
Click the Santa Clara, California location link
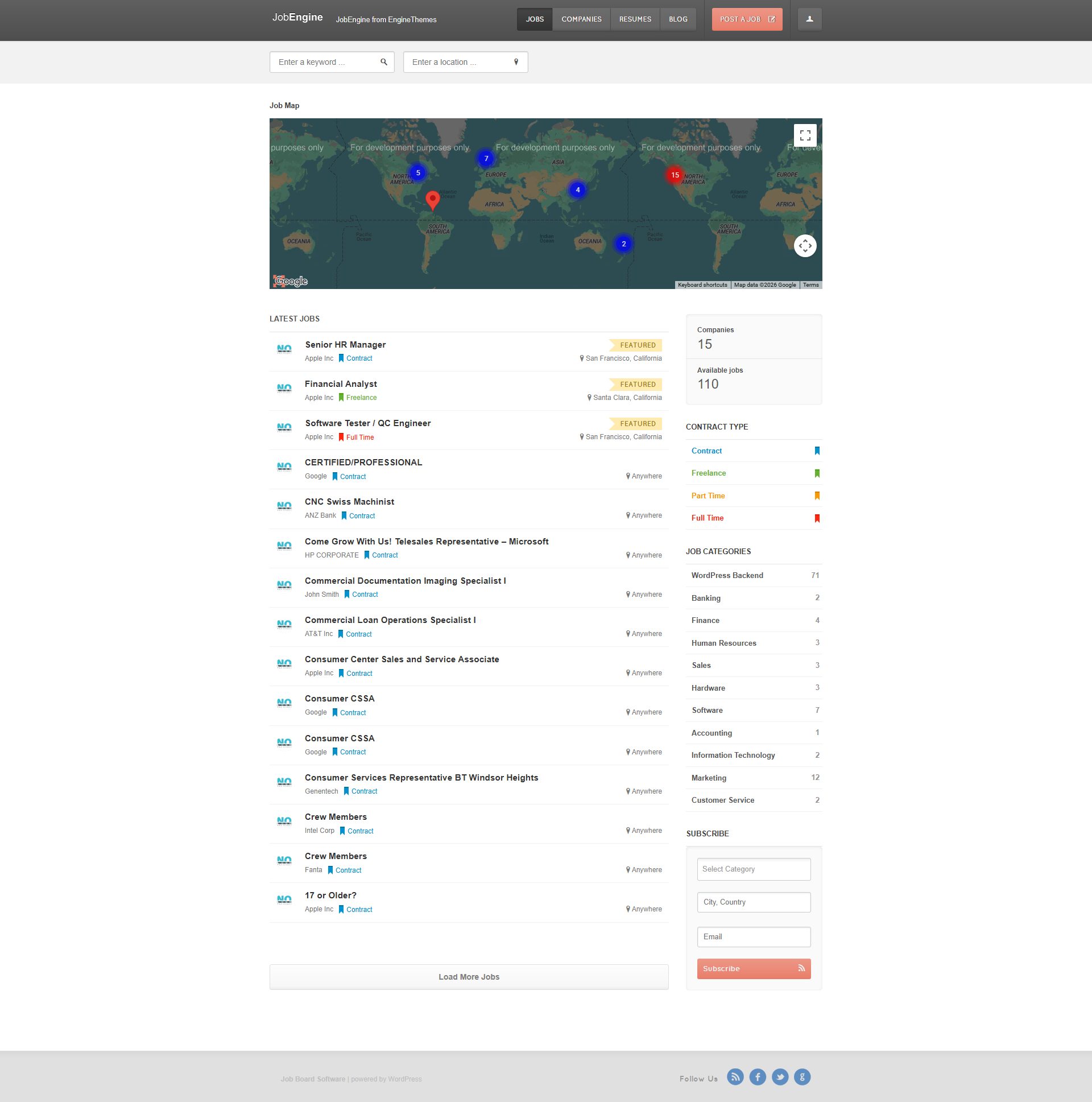click(x=627, y=398)
